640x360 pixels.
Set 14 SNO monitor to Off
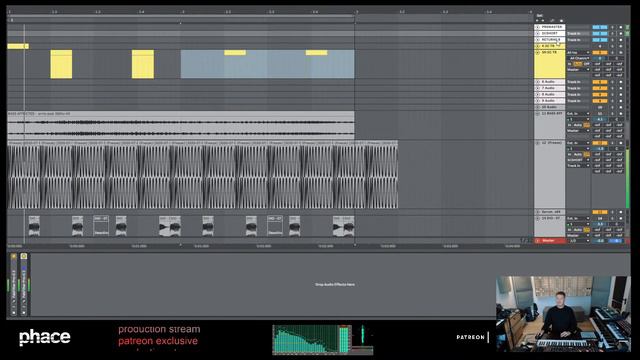coord(587,230)
